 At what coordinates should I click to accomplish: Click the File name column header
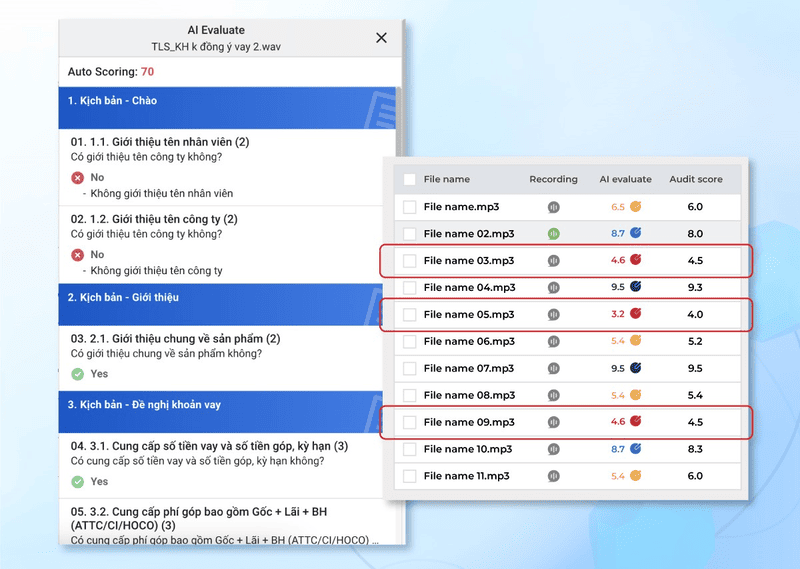tap(446, 180)
